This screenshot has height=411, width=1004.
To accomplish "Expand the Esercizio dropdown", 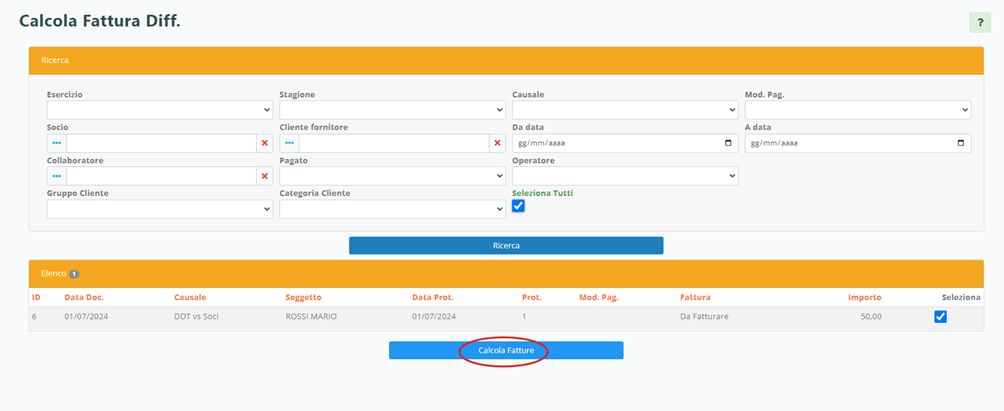I will (159, 110).
